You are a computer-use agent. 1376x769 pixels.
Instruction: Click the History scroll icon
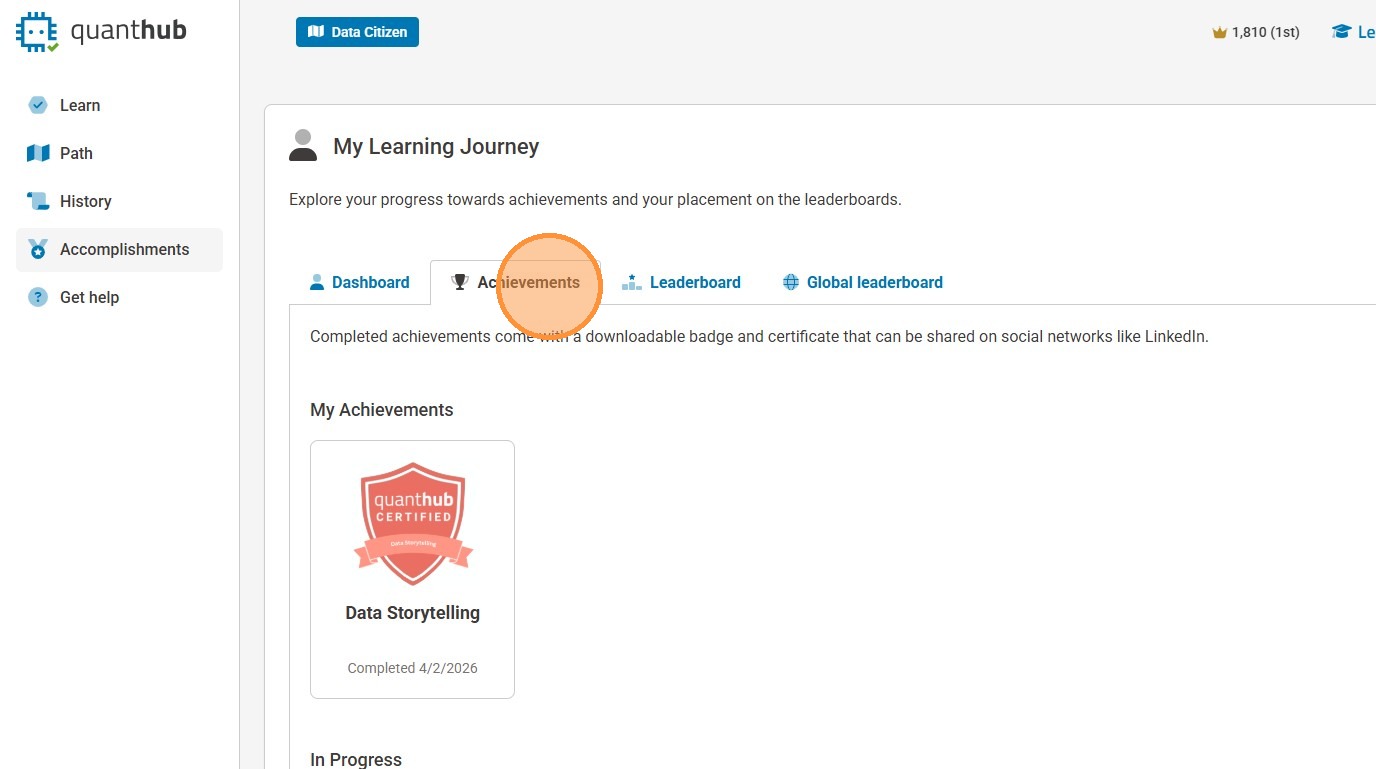tap(38, 201)
